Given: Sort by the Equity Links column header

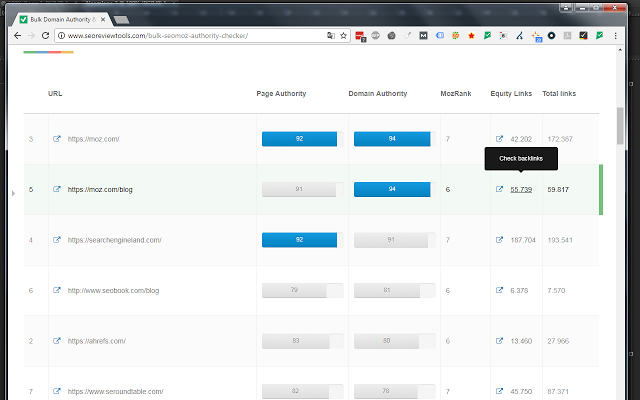Looking at the screenshot, I should tap(511, 93).
